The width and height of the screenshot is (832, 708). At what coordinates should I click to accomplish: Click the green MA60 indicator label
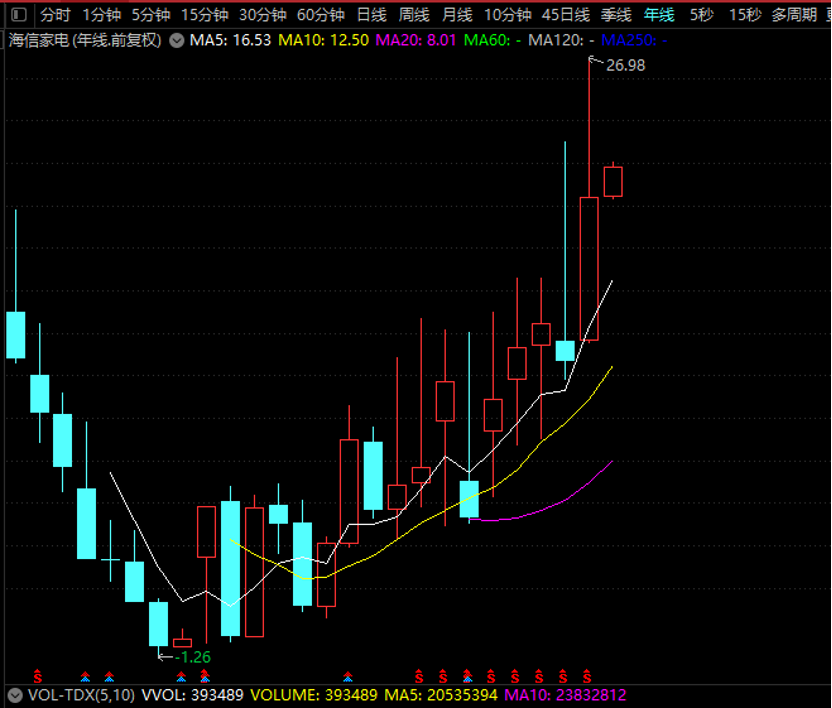[x=492, y=40]
